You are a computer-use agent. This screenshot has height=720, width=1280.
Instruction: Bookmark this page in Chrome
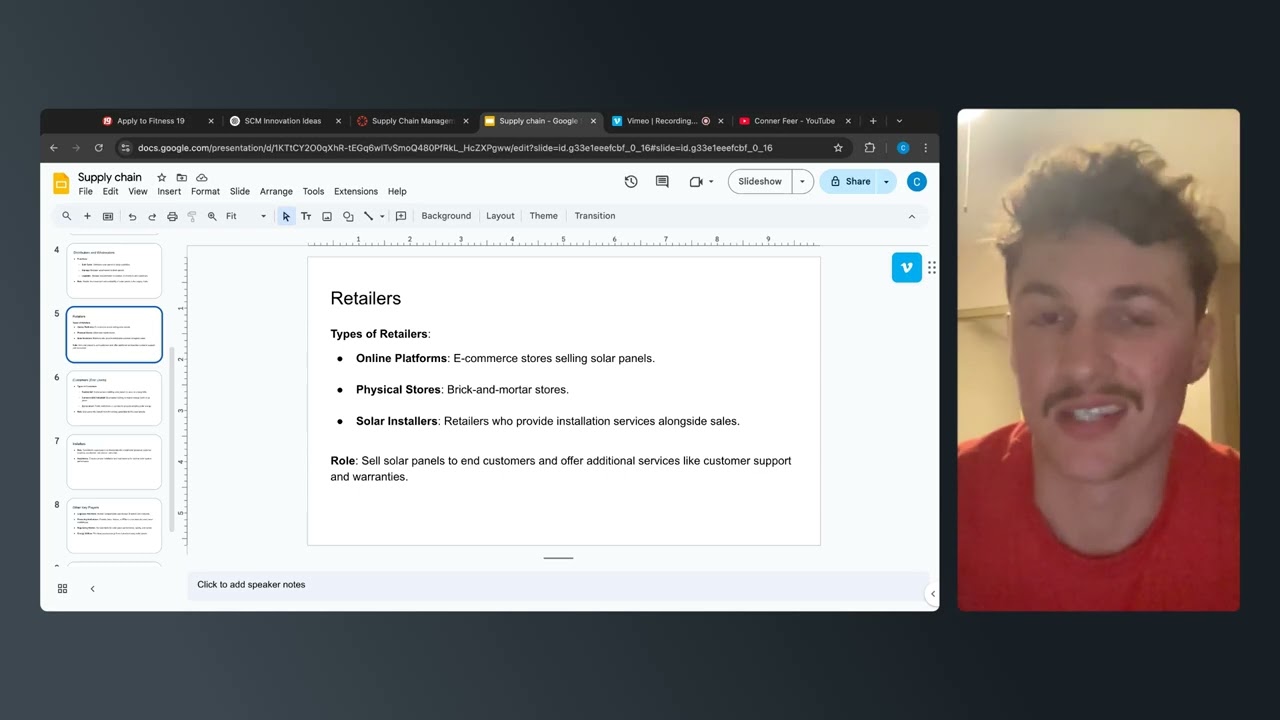tap(838, 148)
